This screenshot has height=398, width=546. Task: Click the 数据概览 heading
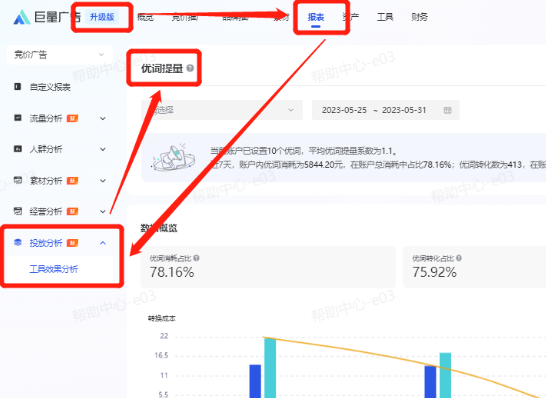[159, 228]
